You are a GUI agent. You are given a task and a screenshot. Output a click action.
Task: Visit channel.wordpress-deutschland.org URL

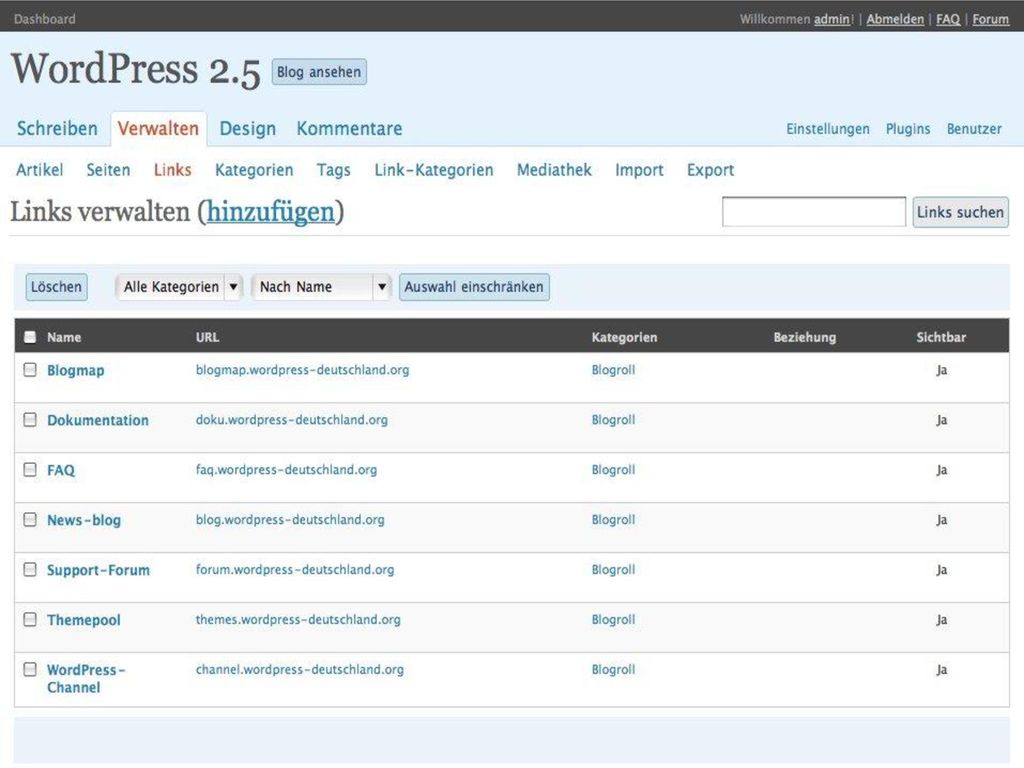pos(300,669)
